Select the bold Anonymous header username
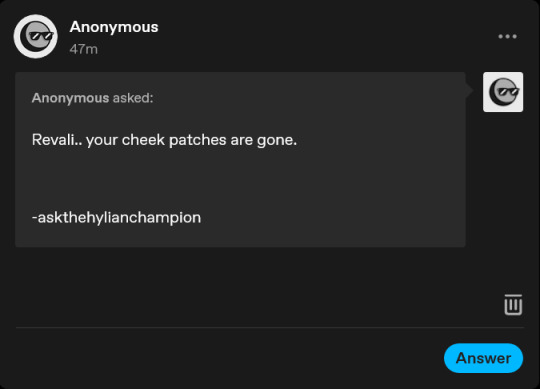The width and height of the screenshot is (540, 389). (x=114, y=27)
